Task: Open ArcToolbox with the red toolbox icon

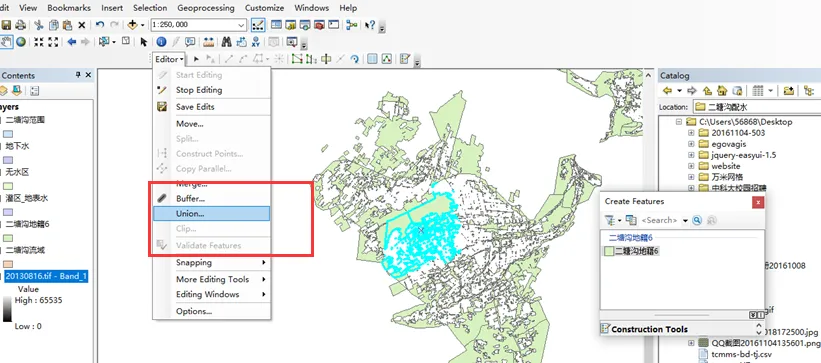Action: (x=318, y=25)
